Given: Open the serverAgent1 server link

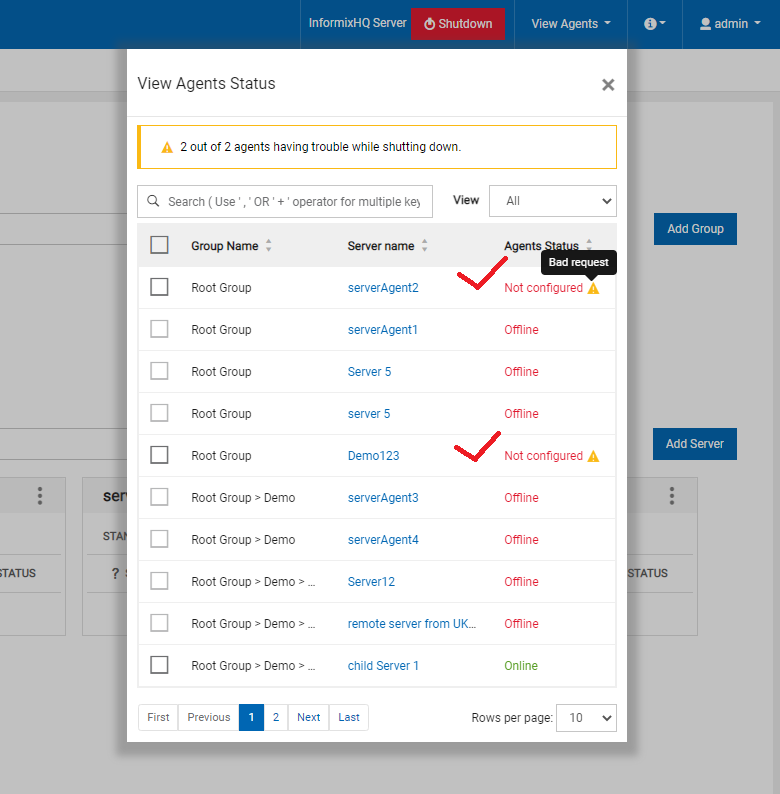Looking at the screenshot, I should (x=382, y=330).
